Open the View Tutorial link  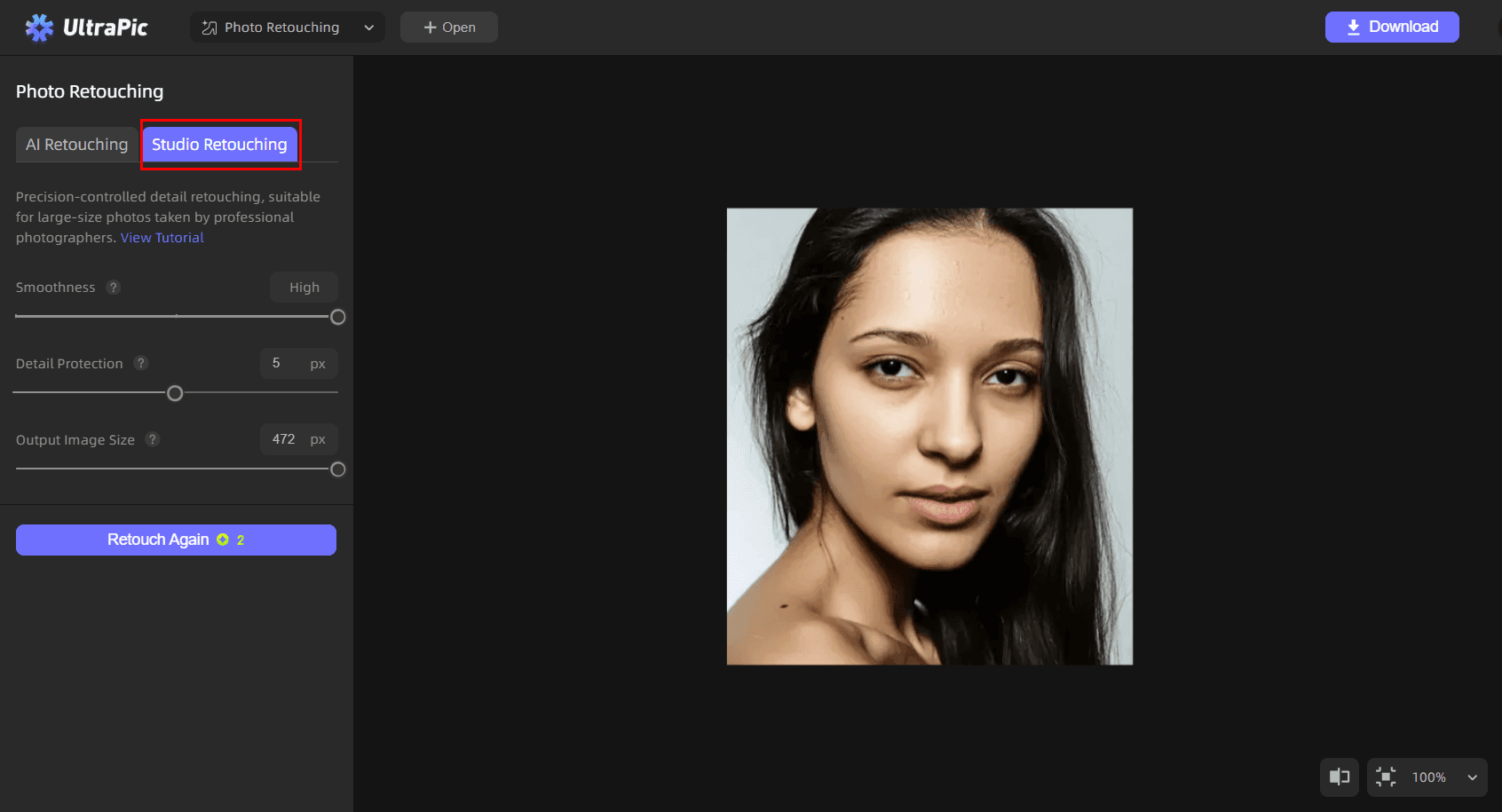point(162,238)
